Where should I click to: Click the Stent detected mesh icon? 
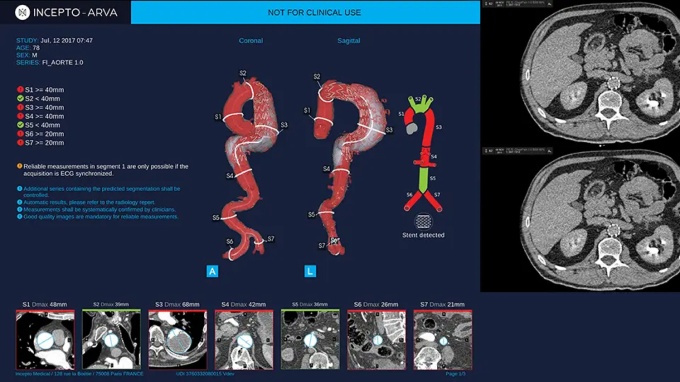click(x=423, y=222)
